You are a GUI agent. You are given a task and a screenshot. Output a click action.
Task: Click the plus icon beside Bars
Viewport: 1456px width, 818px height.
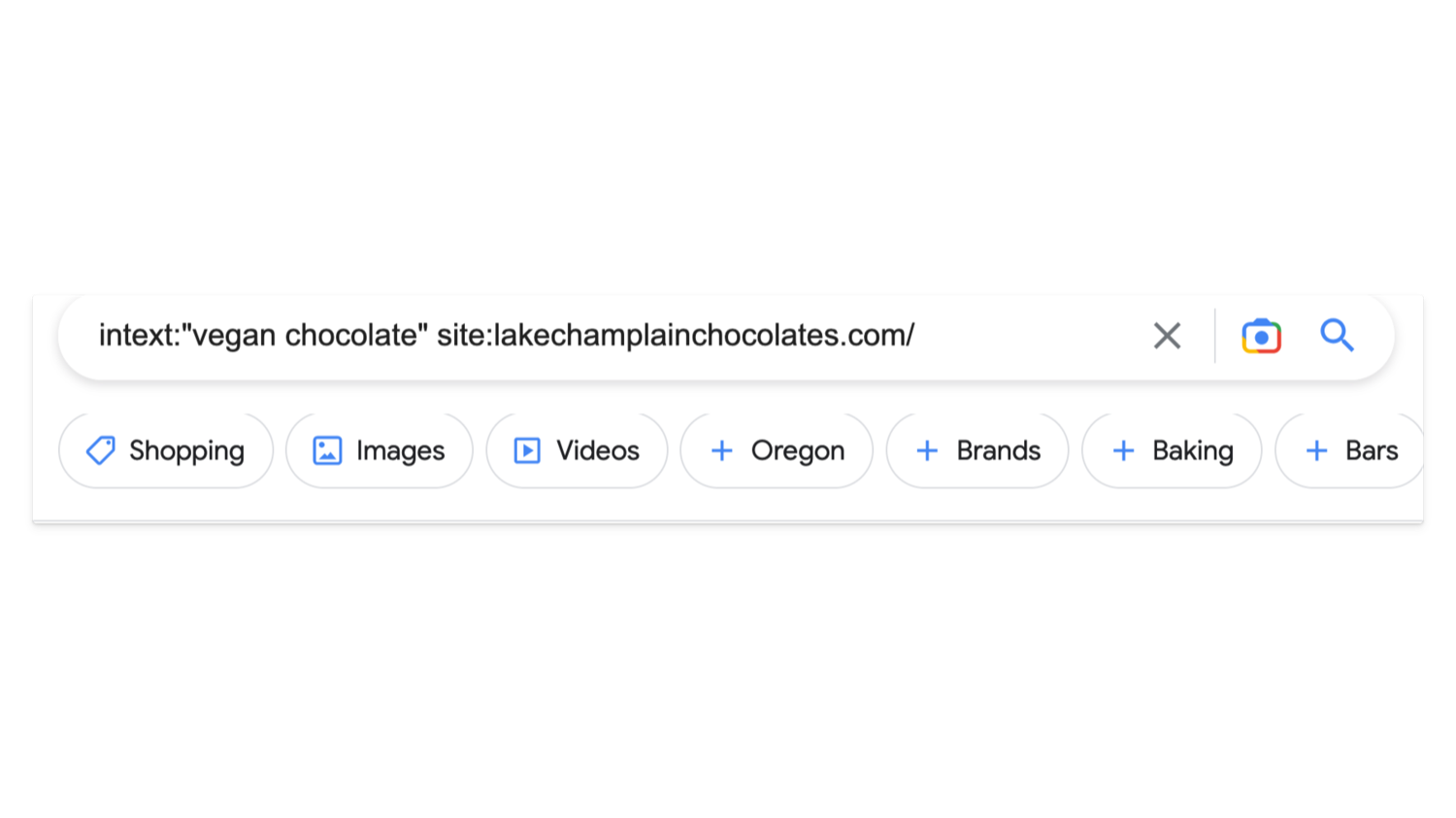click(x=1316, y=450)
